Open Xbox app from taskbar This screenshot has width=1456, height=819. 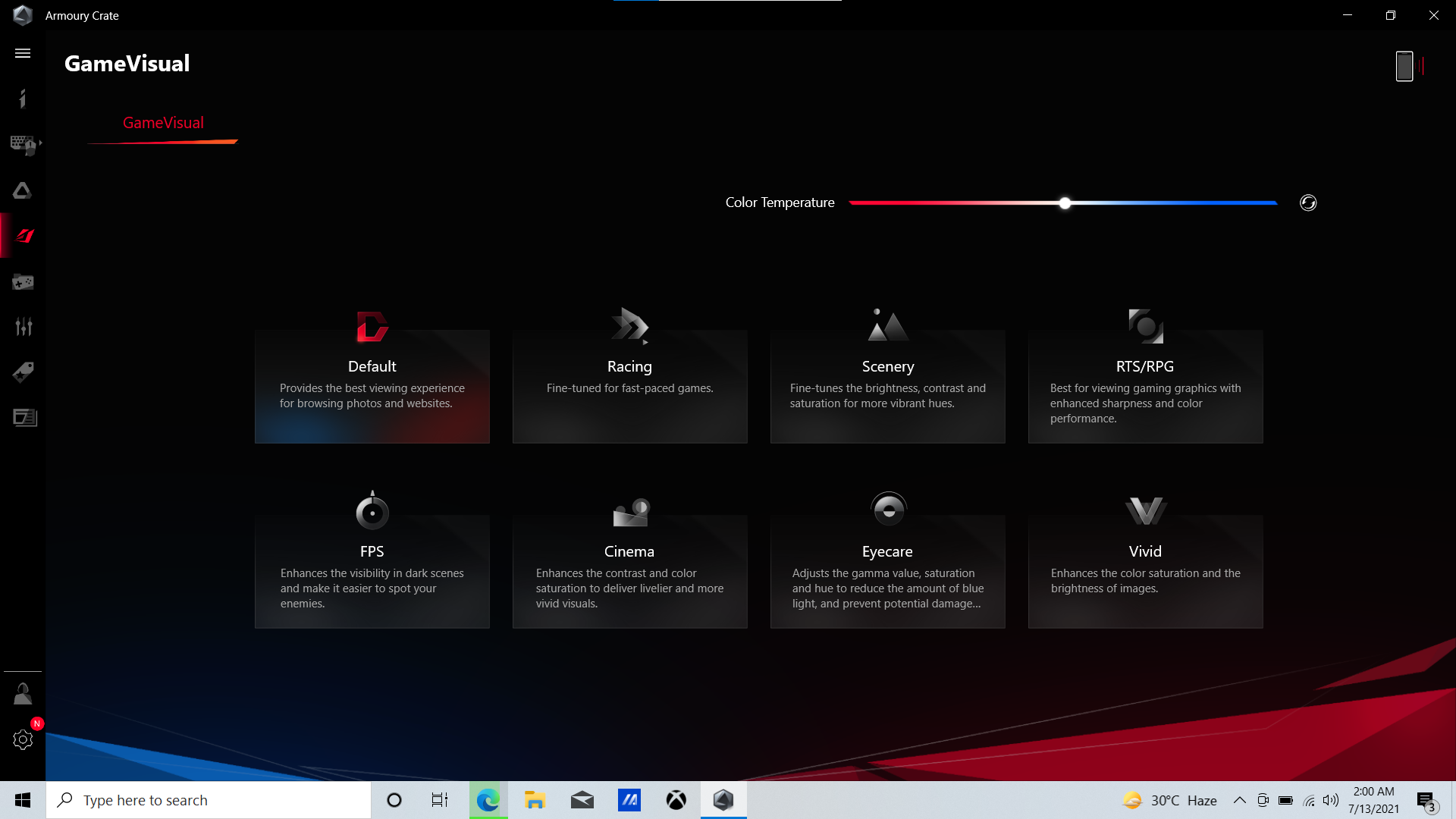[x=676, y=800]
